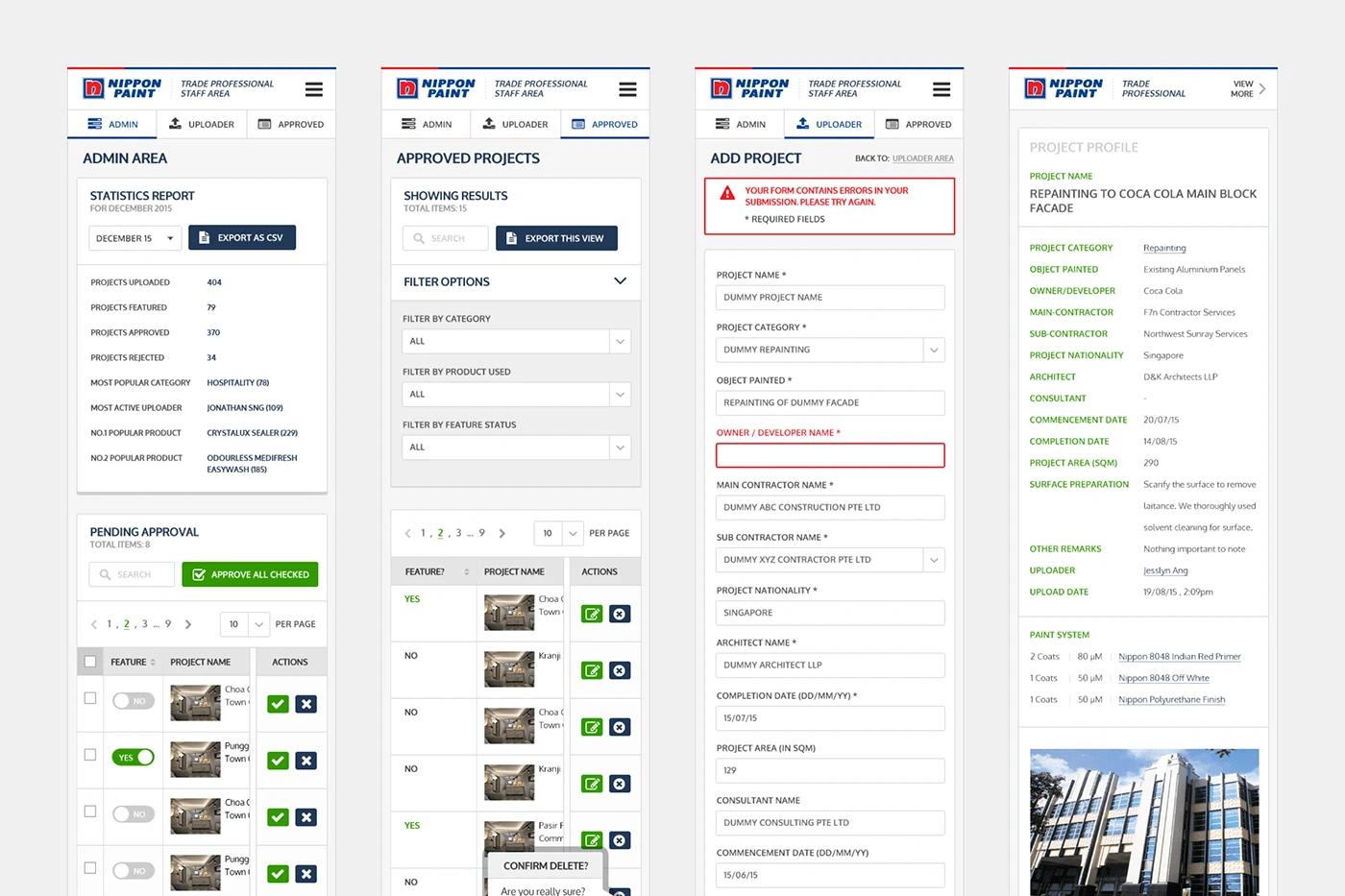The height and width of the screenshot is (896, 1345).
Task: Sort Approved Projects table by Feature? column
Action: (x=467, y=571)
